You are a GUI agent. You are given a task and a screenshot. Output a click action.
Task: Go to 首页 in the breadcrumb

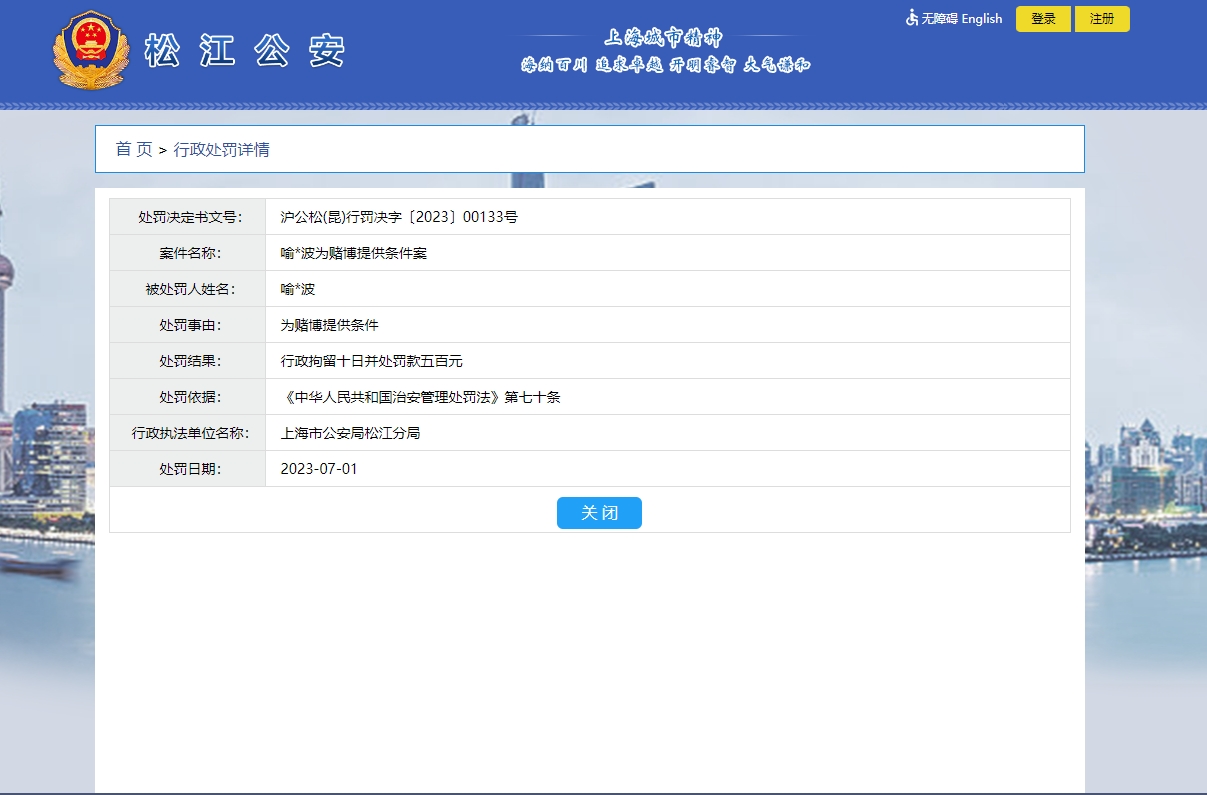134,150
